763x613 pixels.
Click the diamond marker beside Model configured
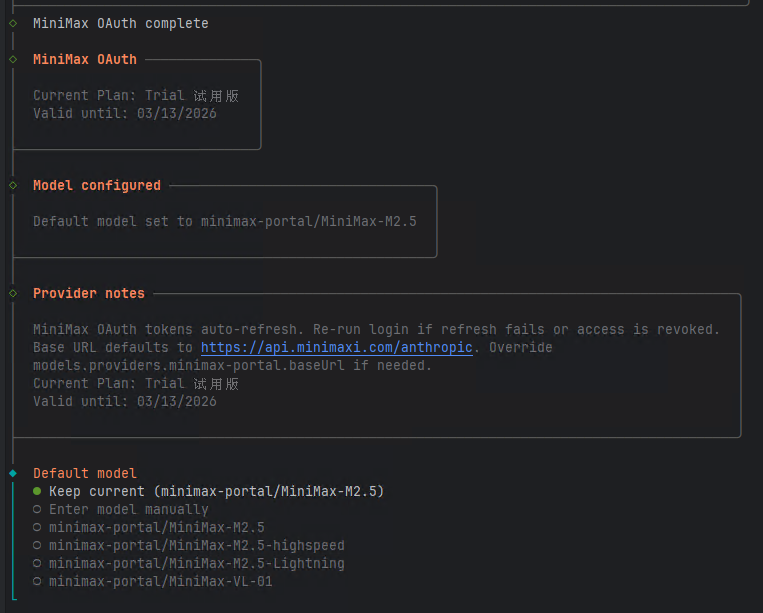13,185
